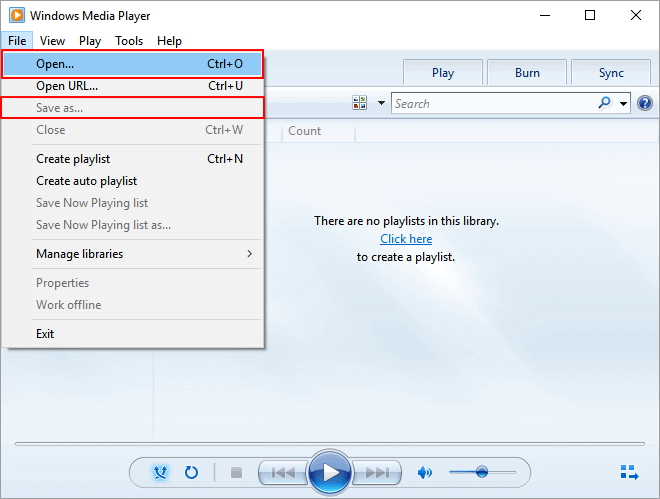Expand the Manage libraries submenu

133,254
